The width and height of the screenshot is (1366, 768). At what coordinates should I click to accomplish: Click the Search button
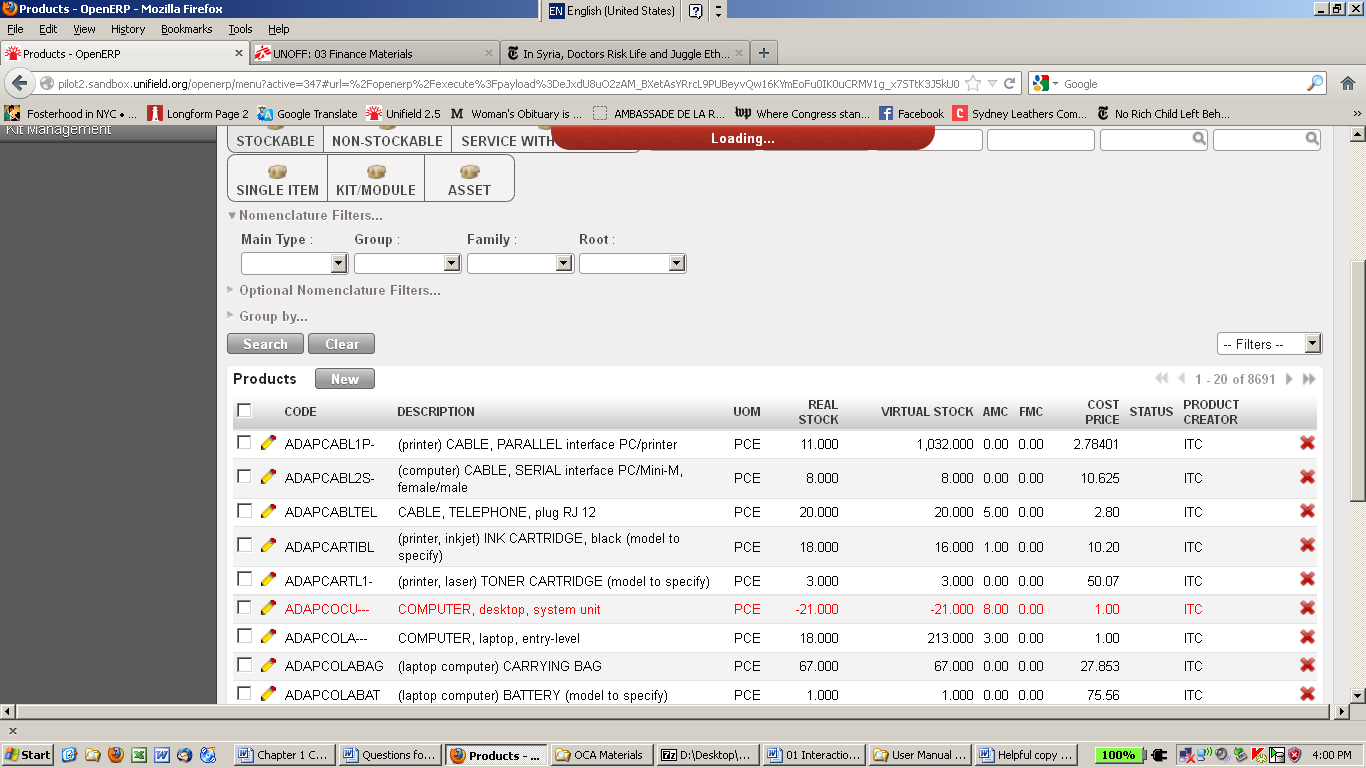click(x=265, y=344)
